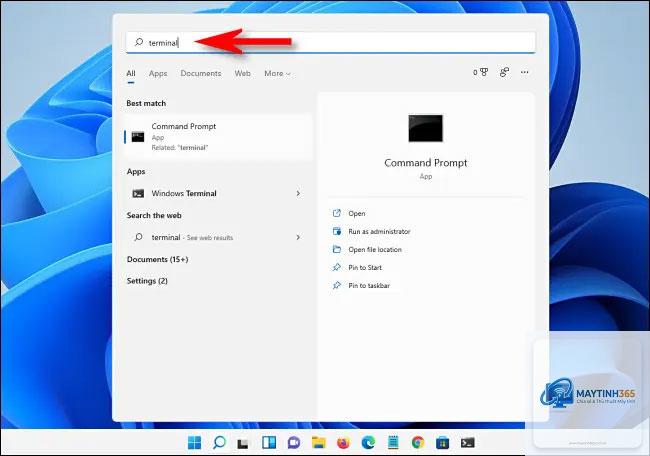Click Open in the Command Prompt panel
This screenshot has width=650, height=456.
(357, 213)
